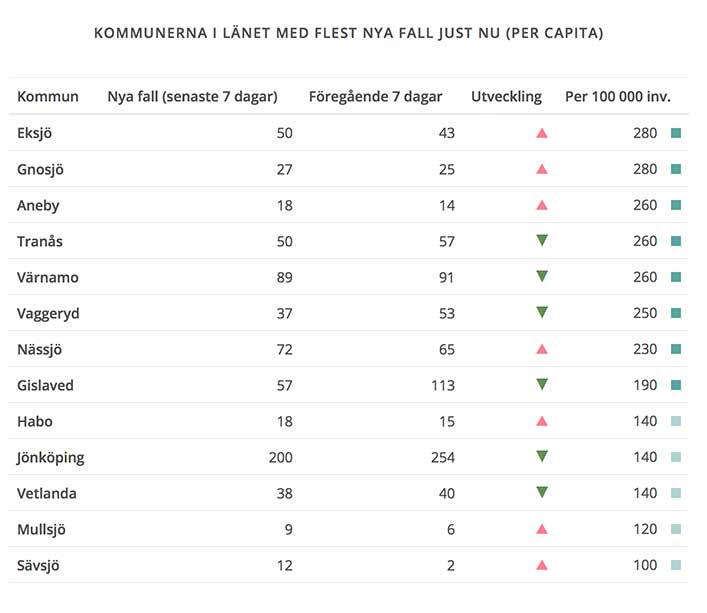The width and height of the screenshot is (707, 613).
Task: Click the trend arrow in Jönköping row
Action: coord(542,456)
